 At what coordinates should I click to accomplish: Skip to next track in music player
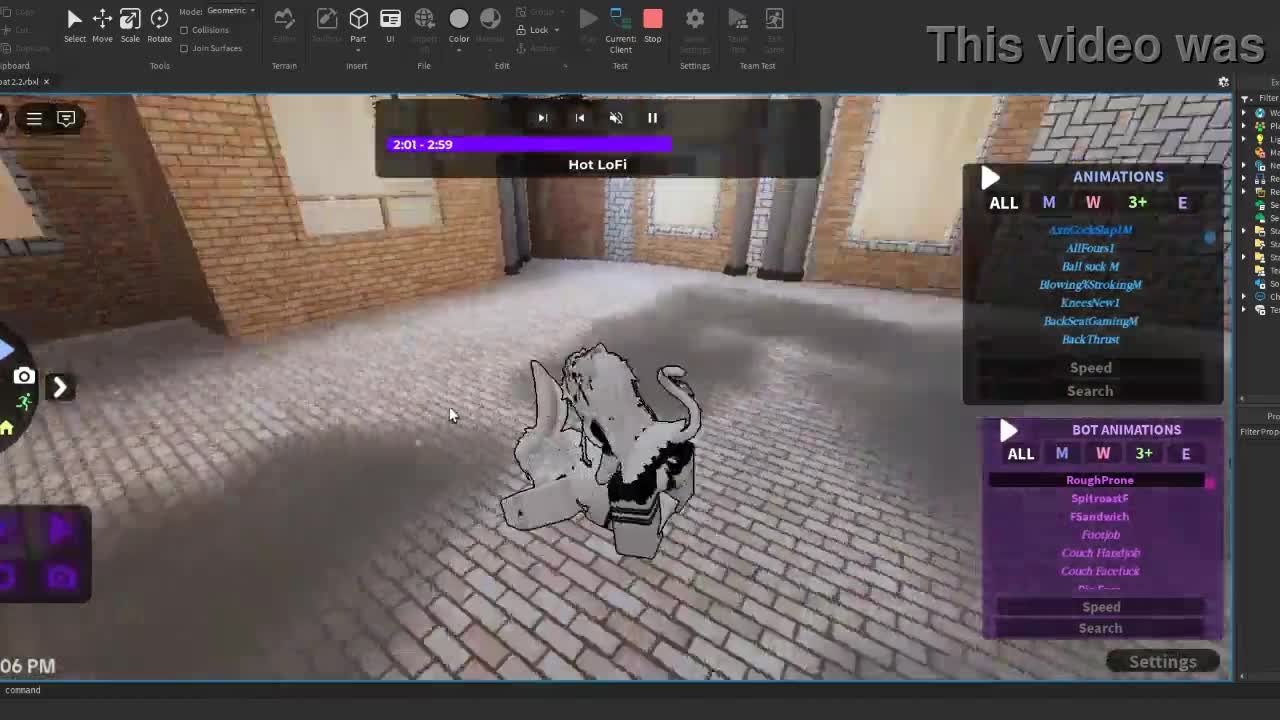[542, 118]
